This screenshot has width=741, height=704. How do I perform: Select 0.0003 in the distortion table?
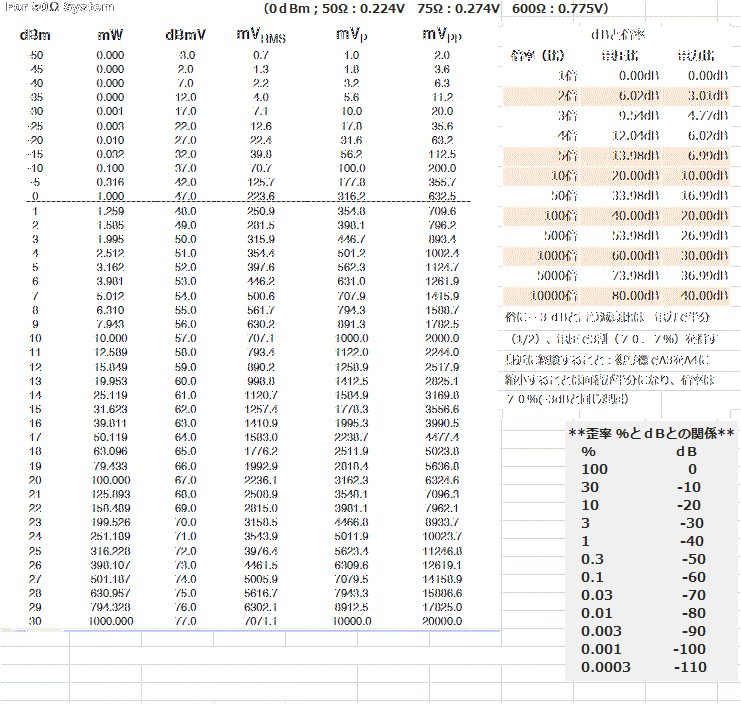(606, 667)
